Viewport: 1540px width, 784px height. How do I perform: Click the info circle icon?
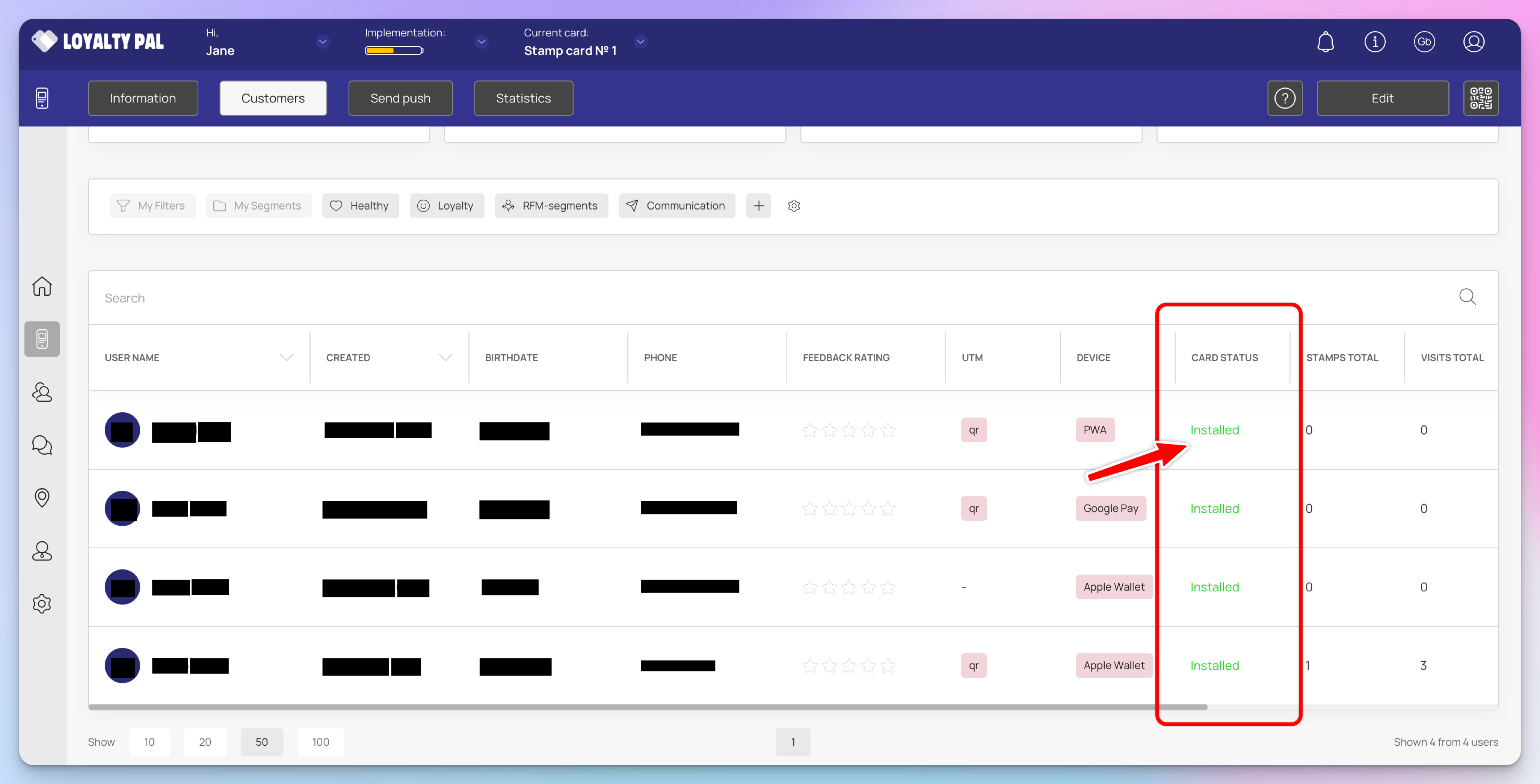[x=1374, y=42]
